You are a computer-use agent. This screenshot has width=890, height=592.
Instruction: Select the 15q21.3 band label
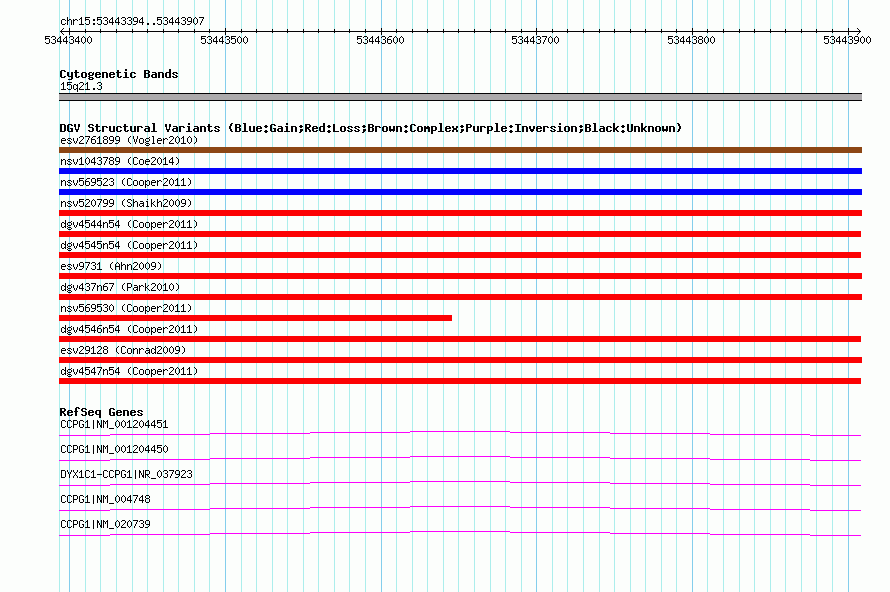pyautogui.click(x=81, y=86)
